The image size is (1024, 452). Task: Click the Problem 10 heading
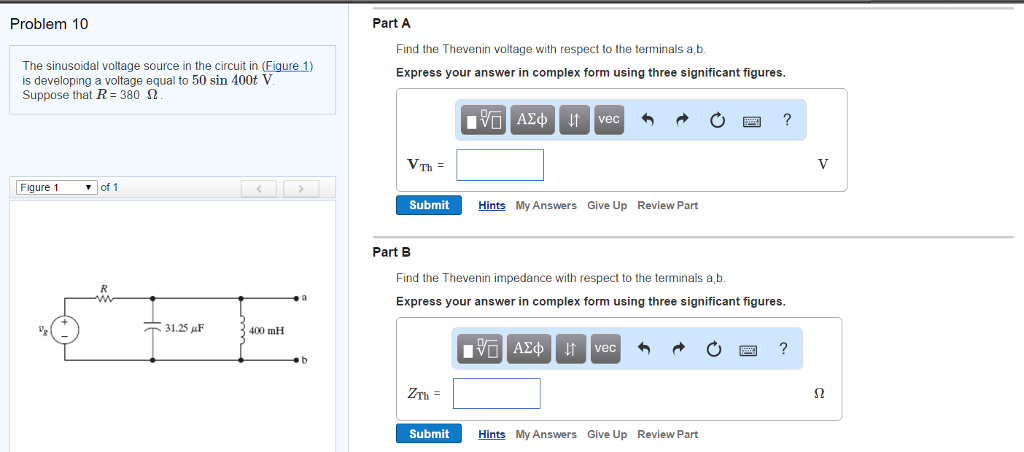tap(49, 24)
